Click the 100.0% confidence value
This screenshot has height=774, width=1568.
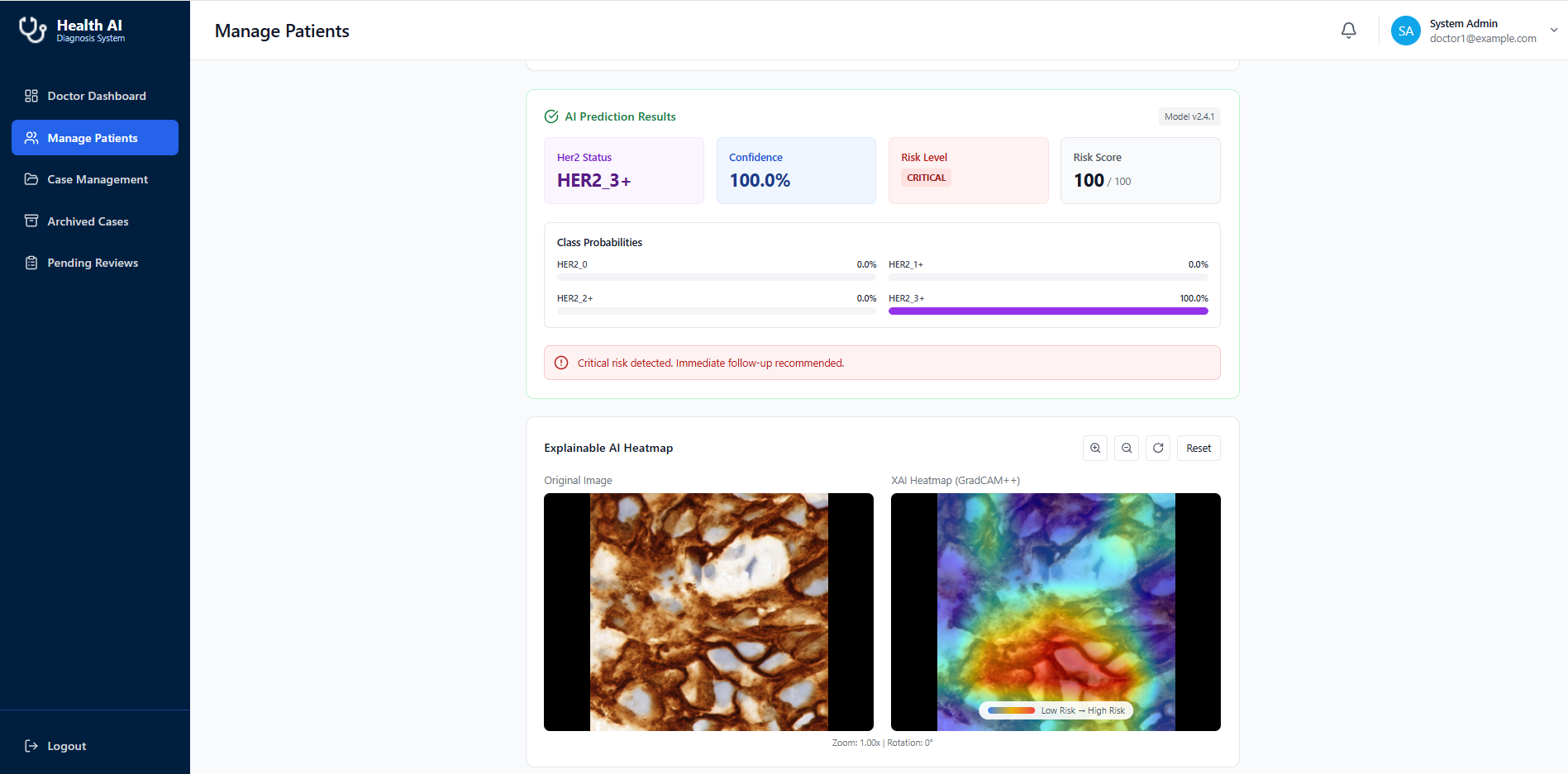tap(760, 180)
